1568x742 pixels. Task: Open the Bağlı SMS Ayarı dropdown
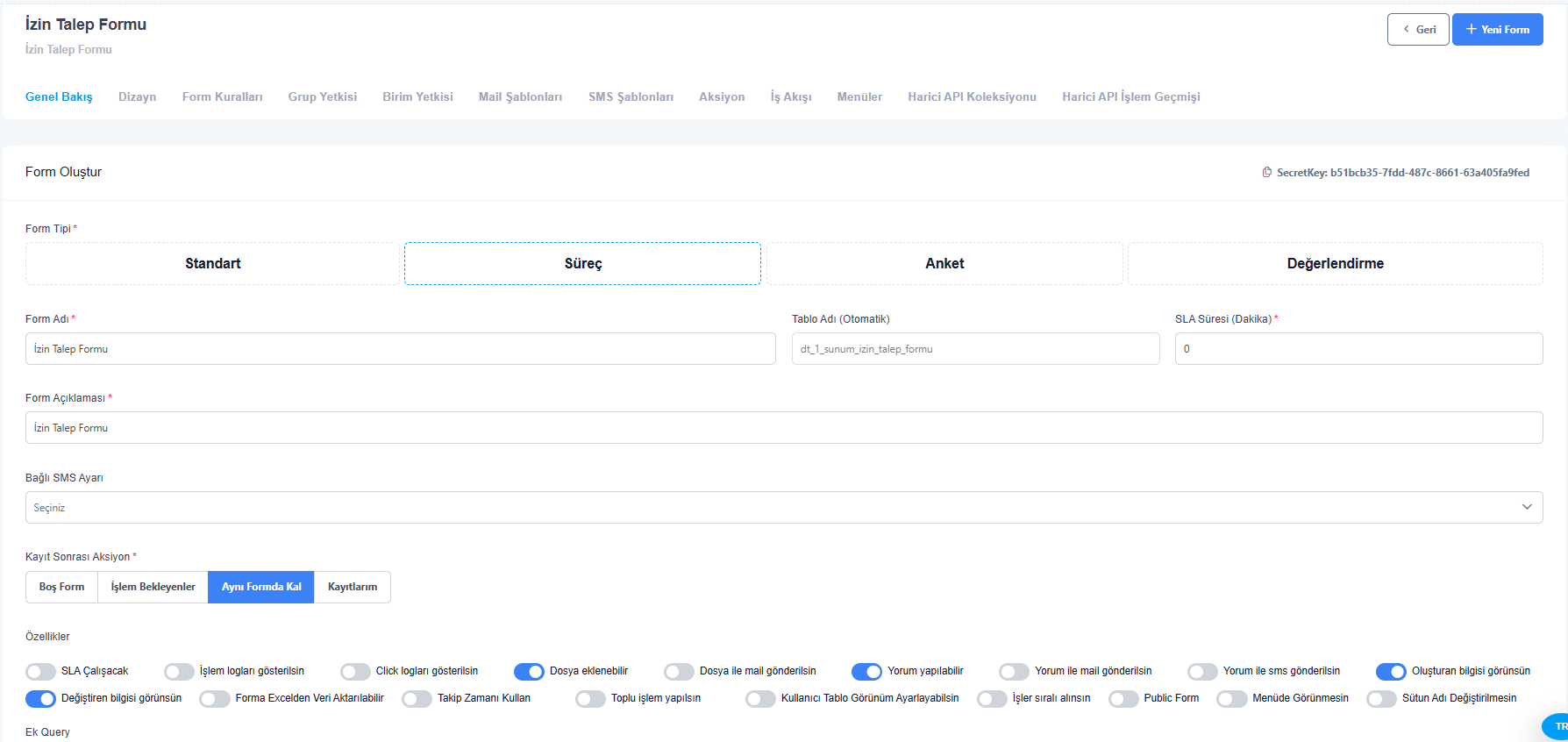[772, 508]
